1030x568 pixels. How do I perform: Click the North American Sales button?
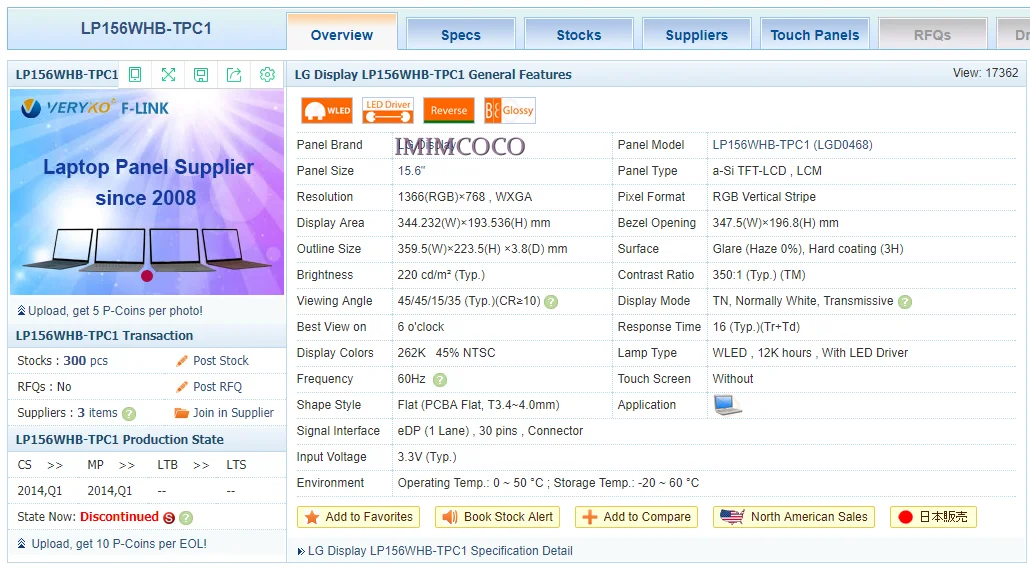click(x=795, y=517)
